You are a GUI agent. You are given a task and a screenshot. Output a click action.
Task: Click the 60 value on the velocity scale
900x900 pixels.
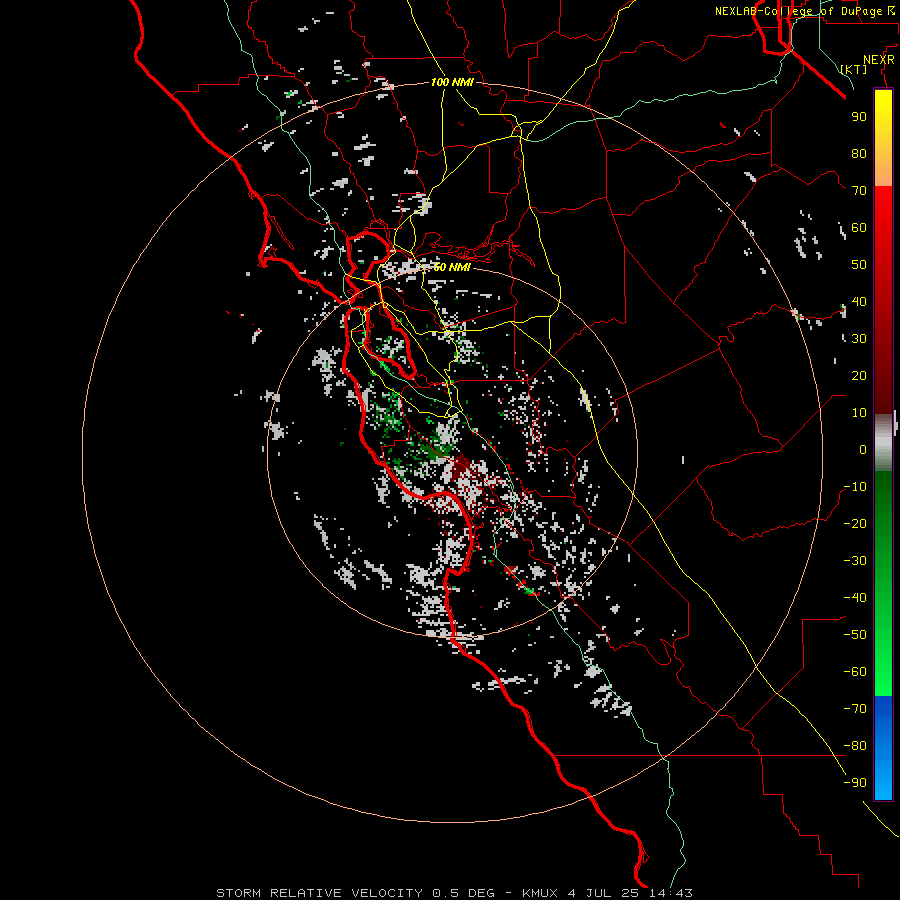(859, 227)
